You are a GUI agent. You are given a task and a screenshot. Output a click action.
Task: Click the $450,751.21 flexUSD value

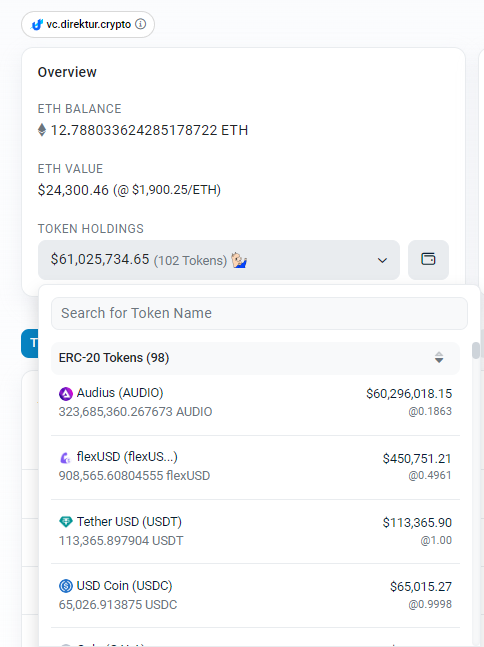[x=417, y=458]
